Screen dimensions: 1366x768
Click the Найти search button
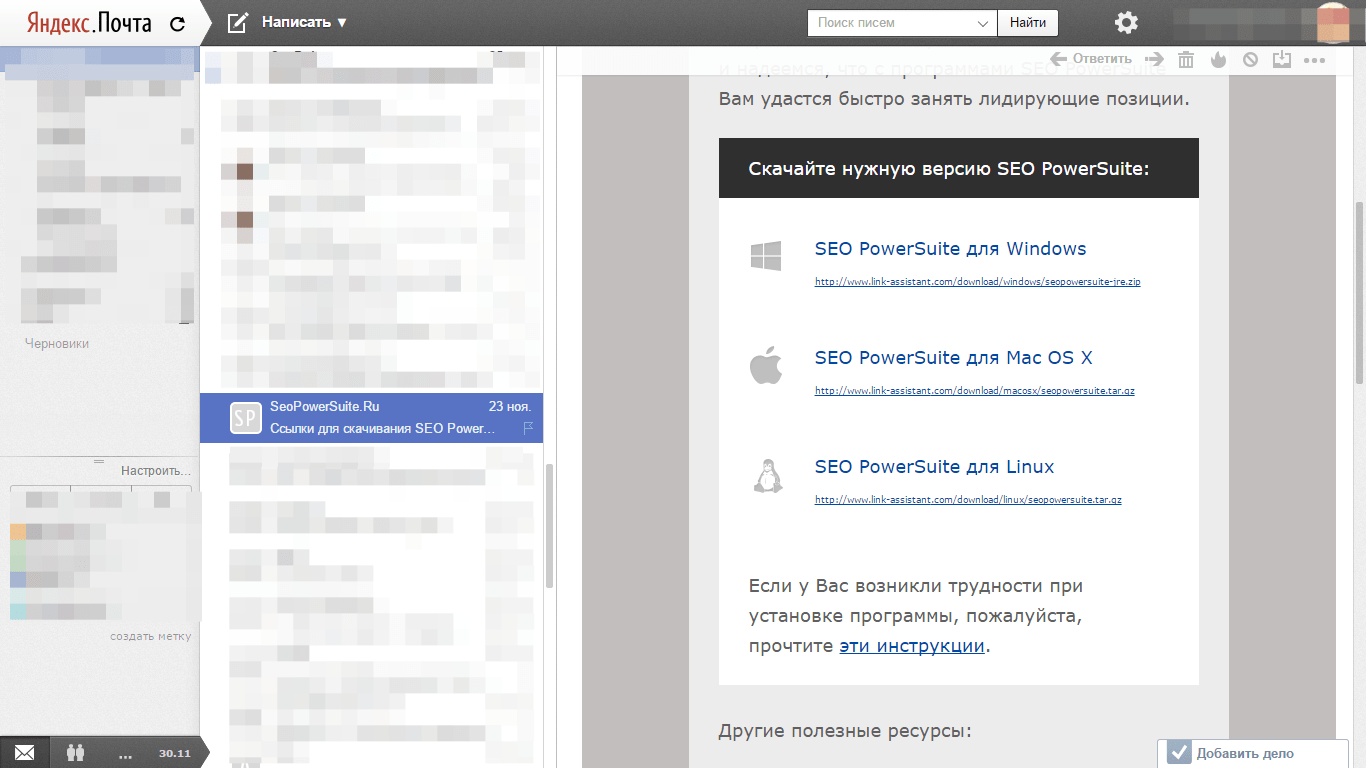point(1028,22)
